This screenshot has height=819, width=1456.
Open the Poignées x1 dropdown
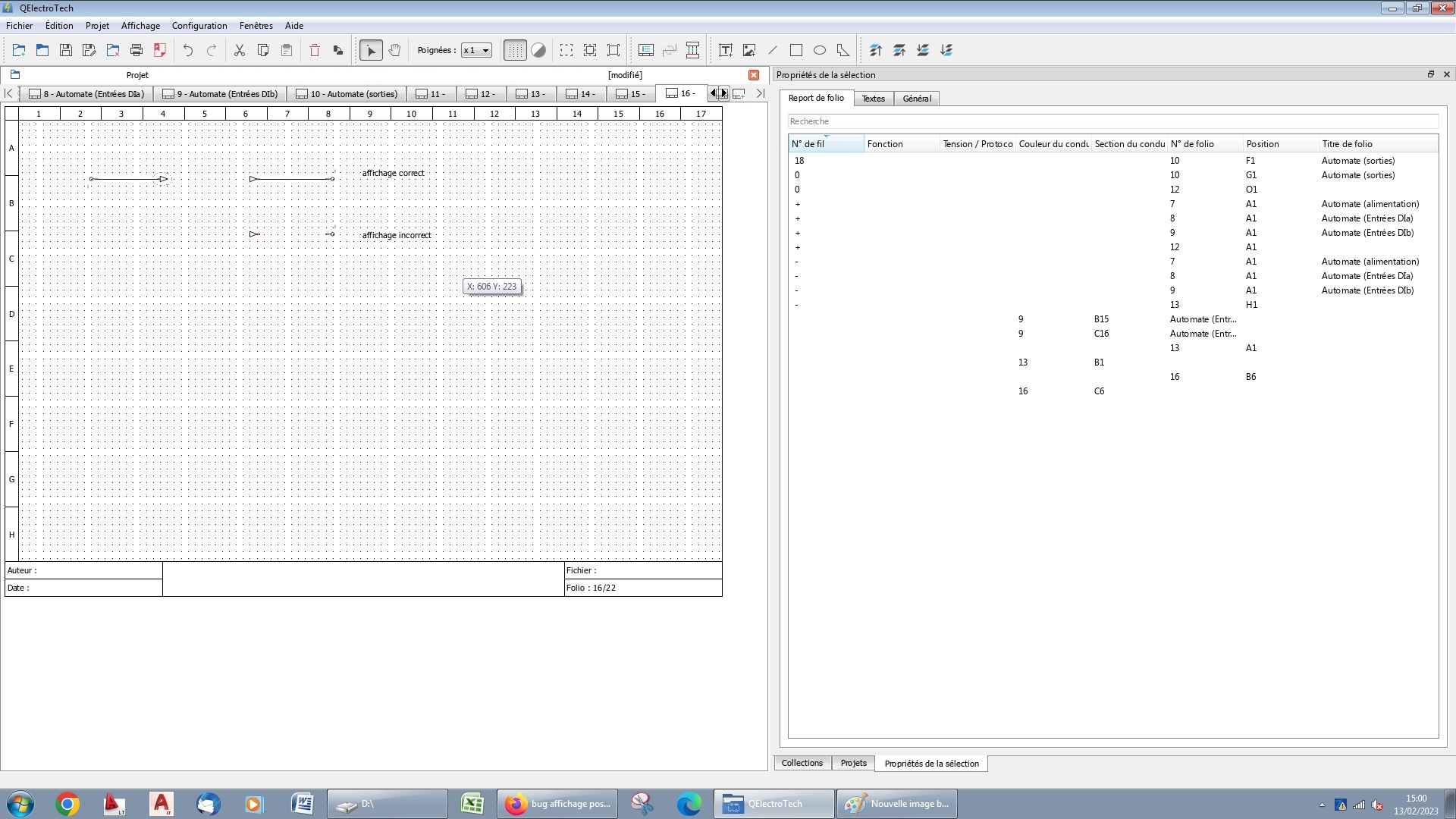(x=476, y=50)
